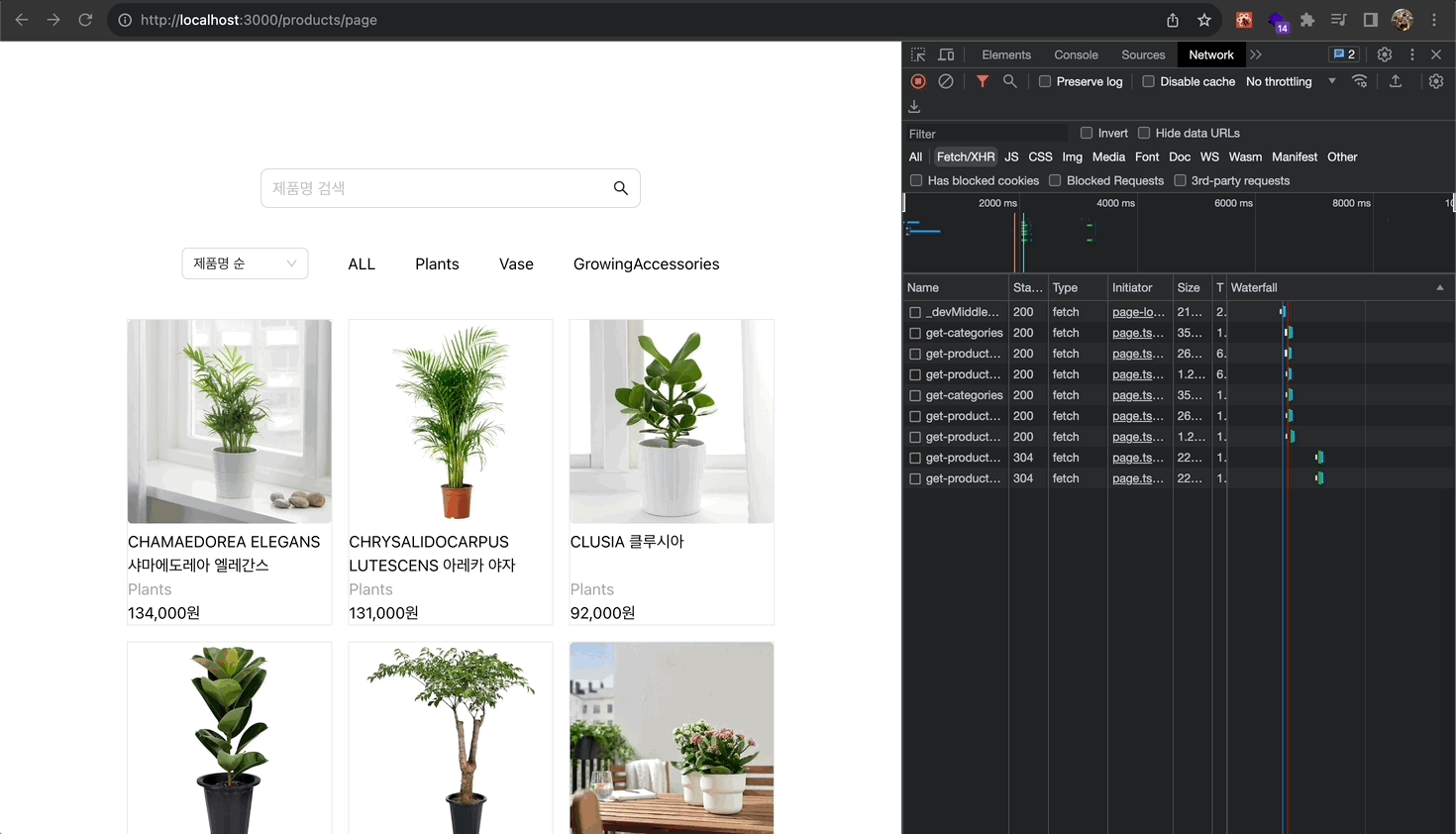
Task: Open DevTools customize three-dot menu
Action: [1412, 54]
